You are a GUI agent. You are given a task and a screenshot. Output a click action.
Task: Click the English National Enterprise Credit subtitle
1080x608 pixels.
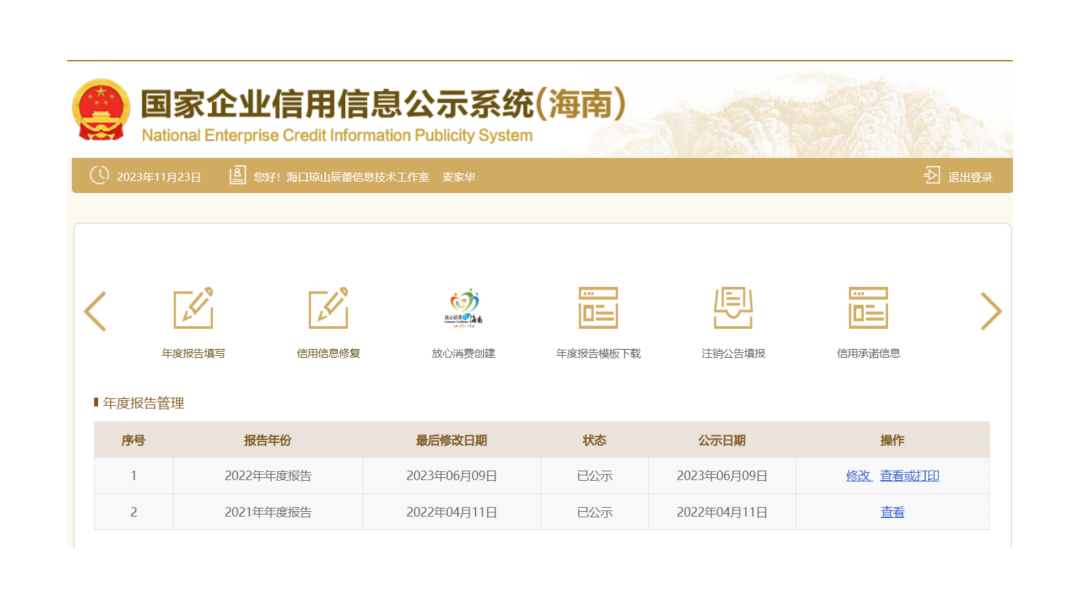[x=337, y=136]
